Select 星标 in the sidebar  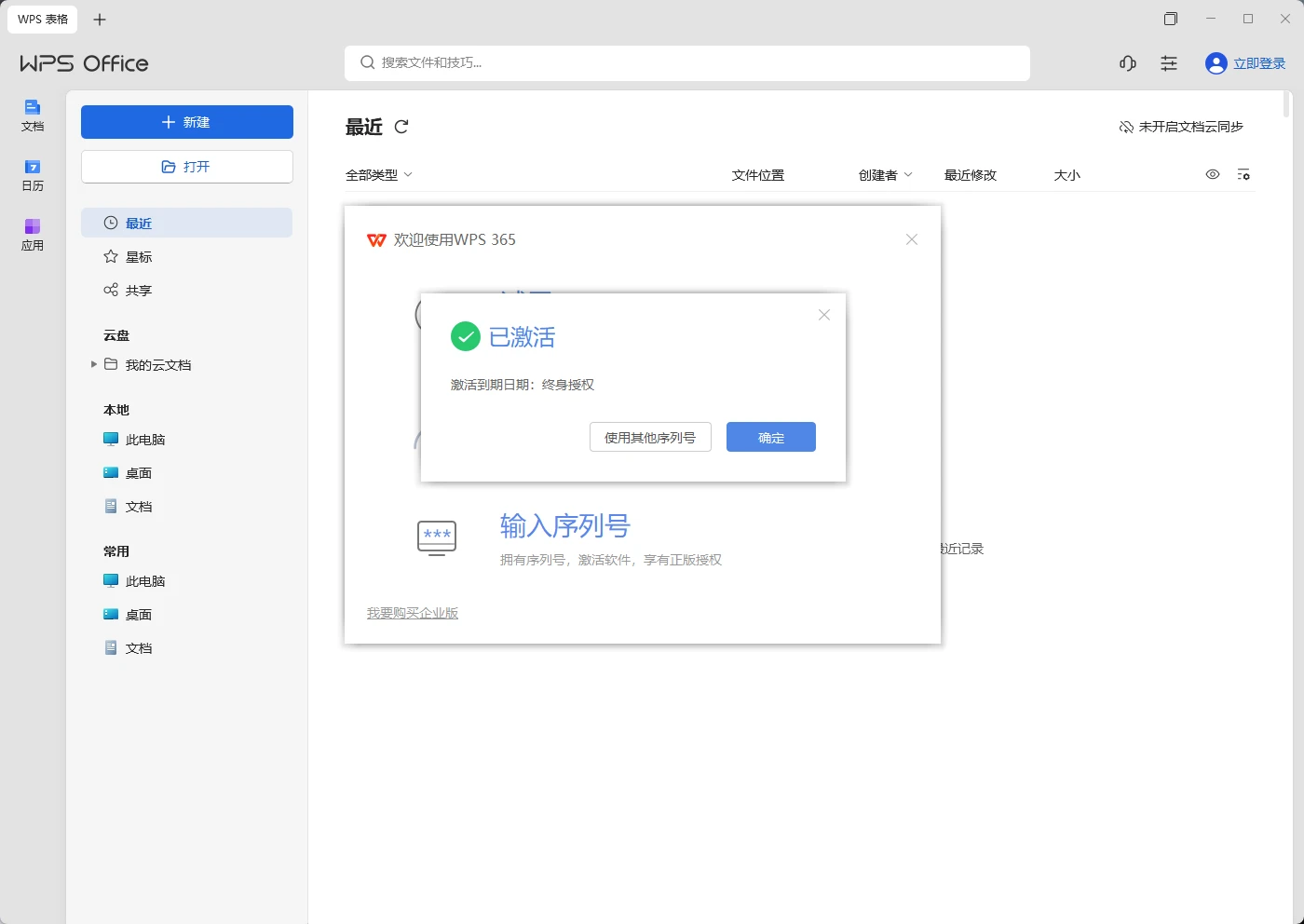(186, 256)
